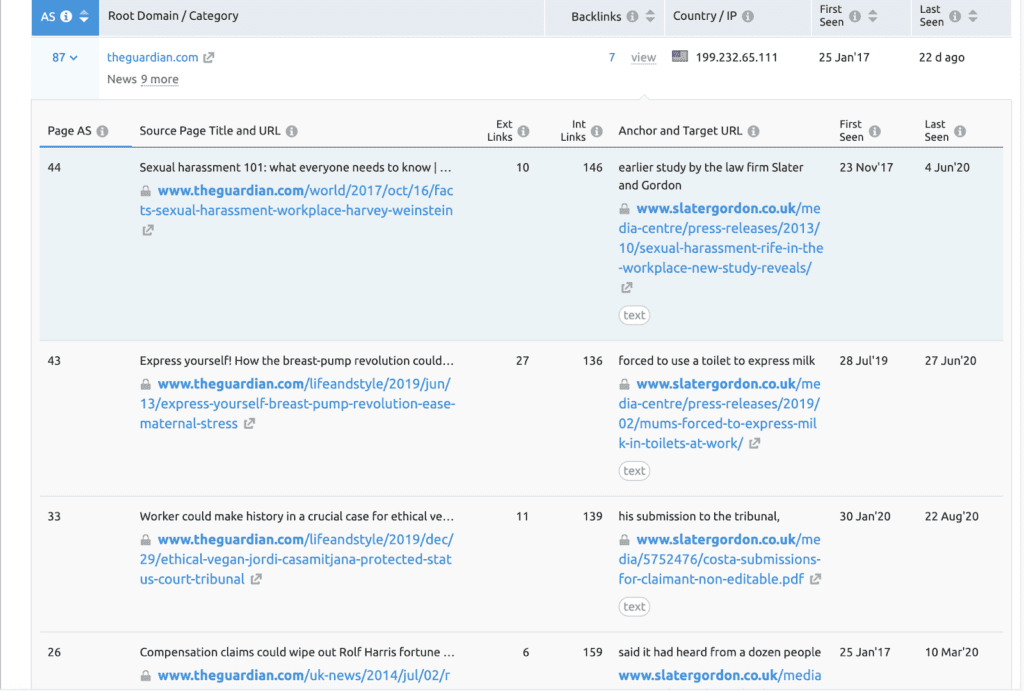Sort top First Seen column arrows
Screen dimensions: 1024x691
point(872,16)
